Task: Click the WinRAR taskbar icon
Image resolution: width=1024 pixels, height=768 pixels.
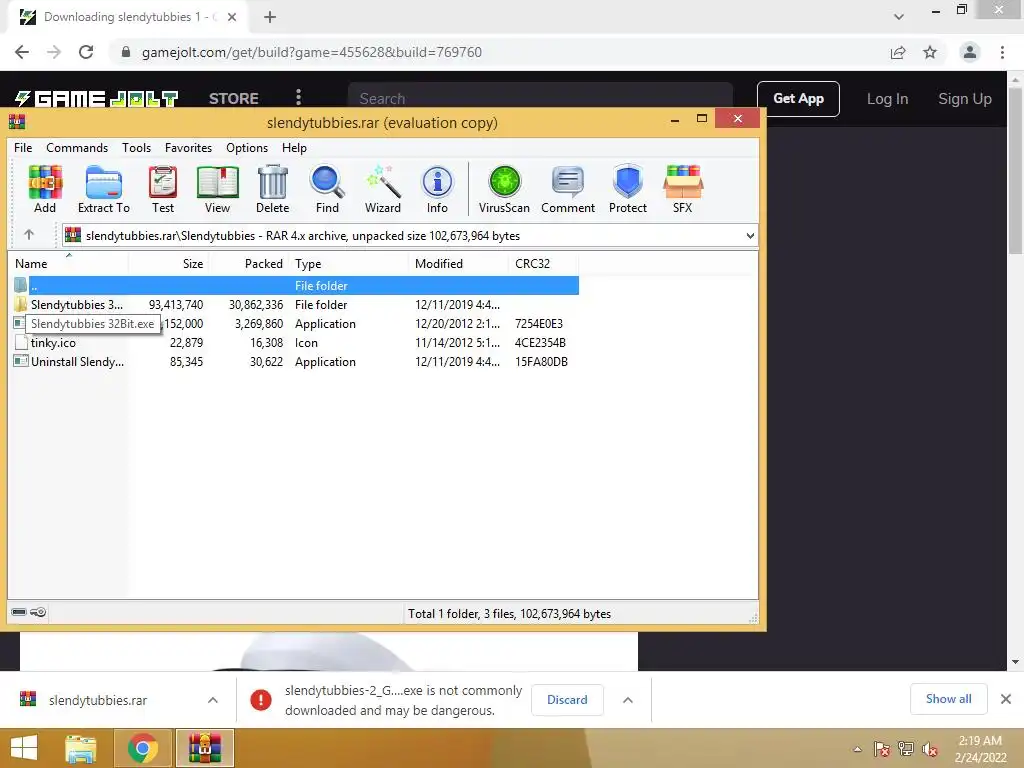Action: tap(205, 748)
